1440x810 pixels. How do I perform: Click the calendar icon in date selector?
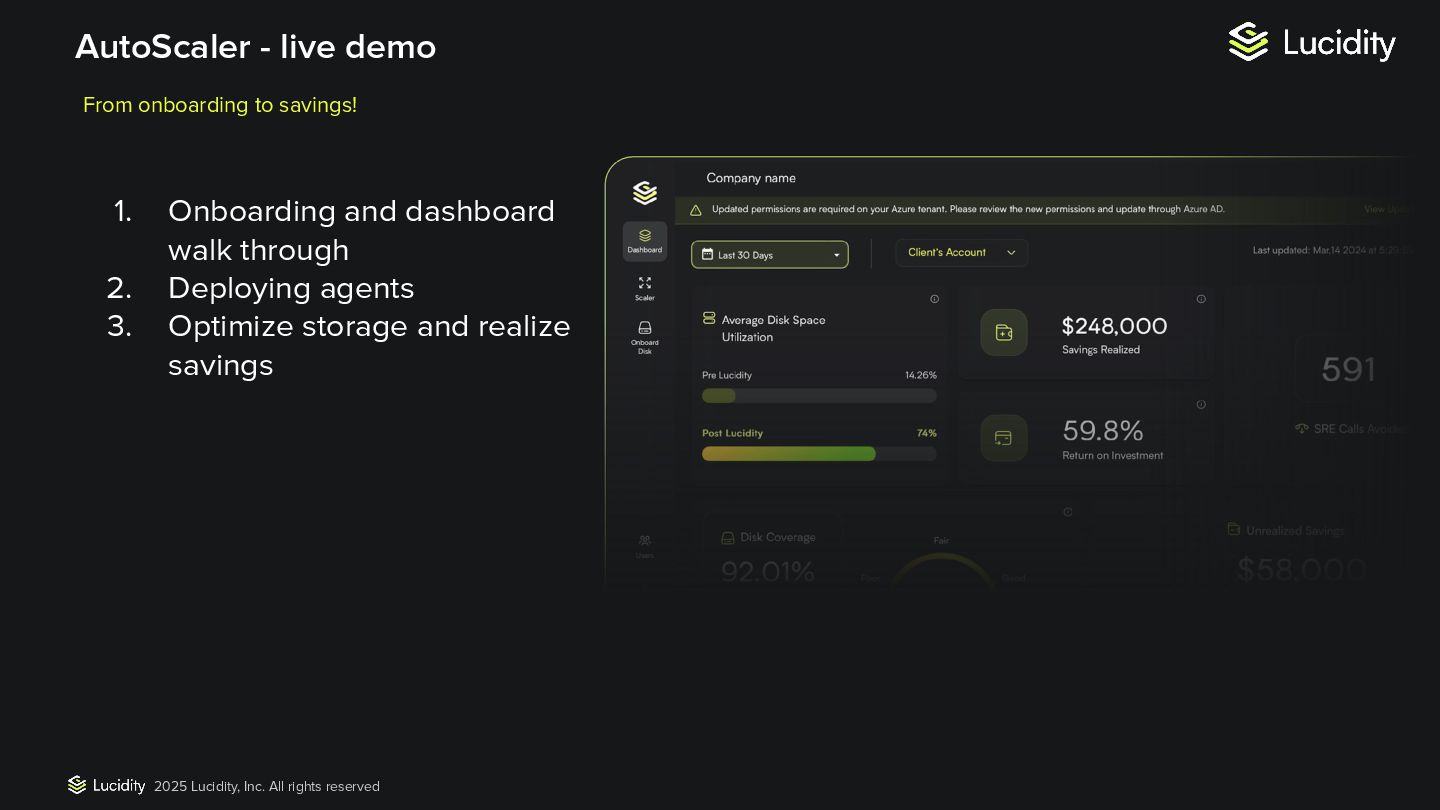[x=708, y=255]
